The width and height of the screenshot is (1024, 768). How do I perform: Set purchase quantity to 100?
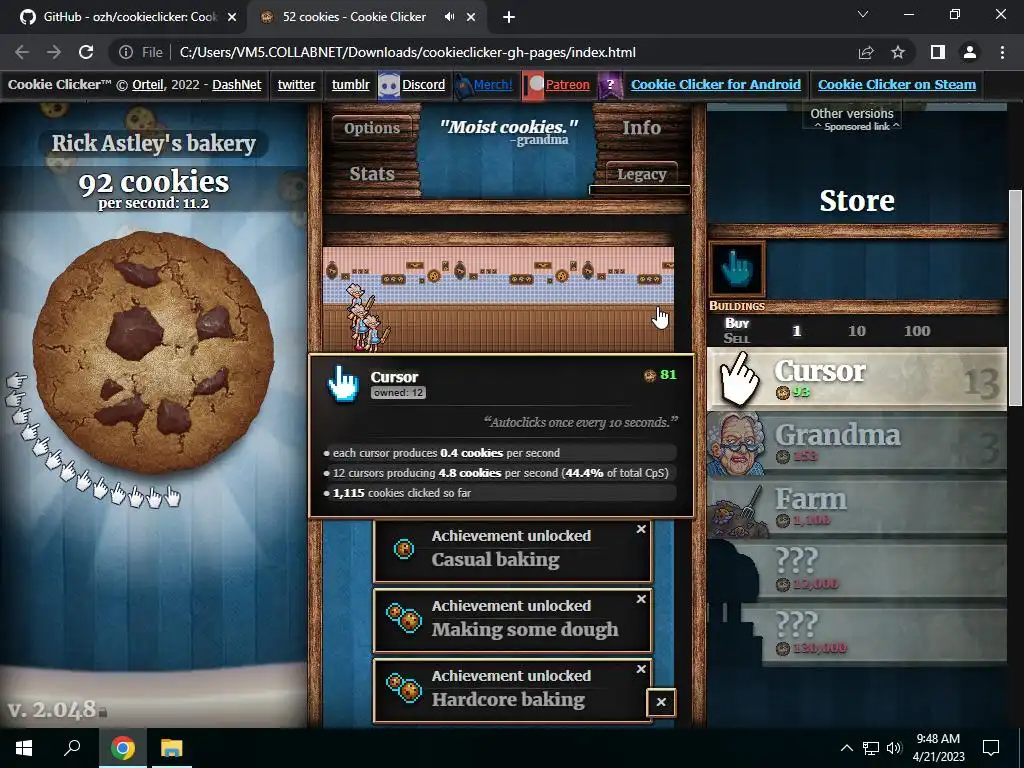917,331
